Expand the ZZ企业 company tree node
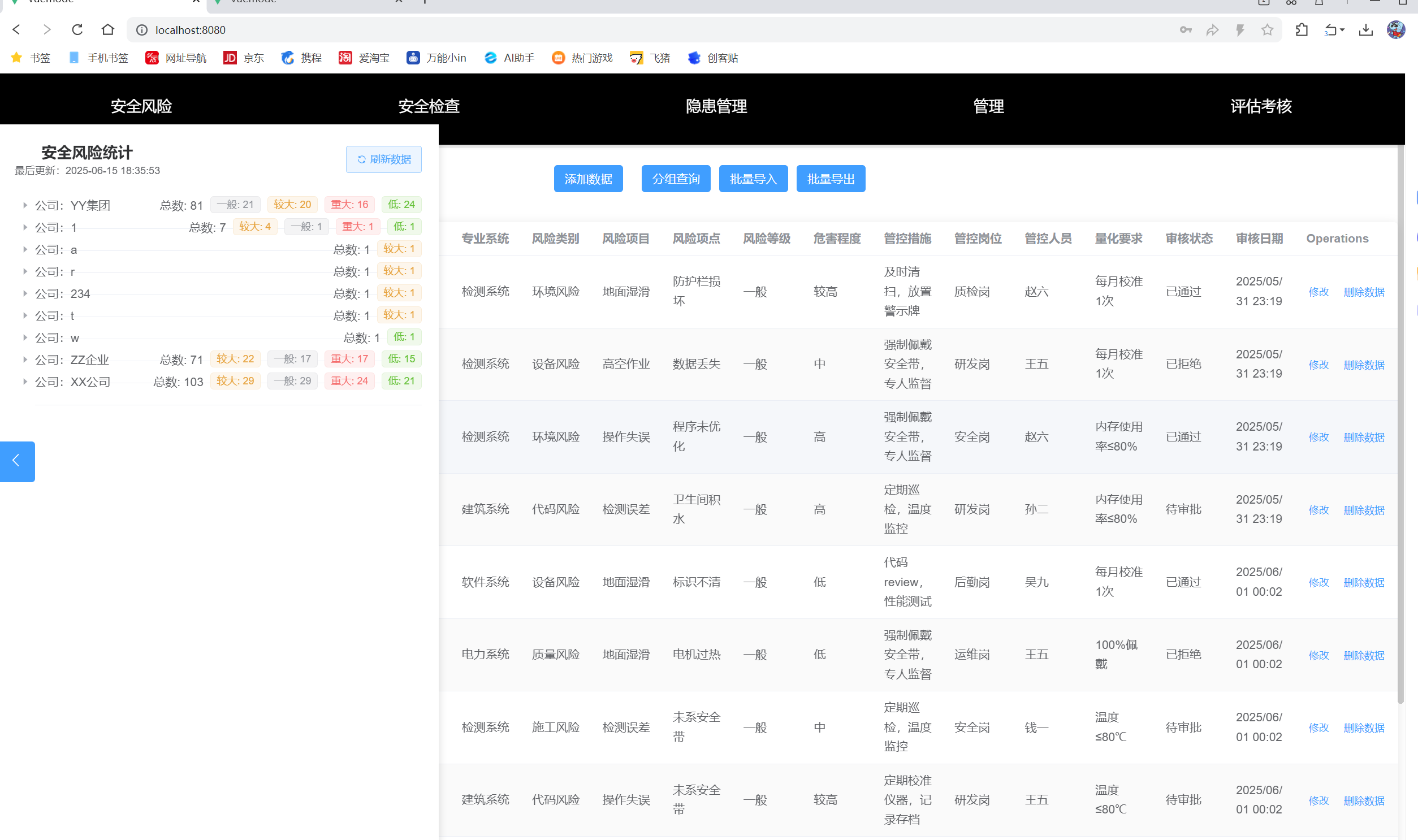Viewport: 1418px width, 840px height. click(x=25, y=360)
